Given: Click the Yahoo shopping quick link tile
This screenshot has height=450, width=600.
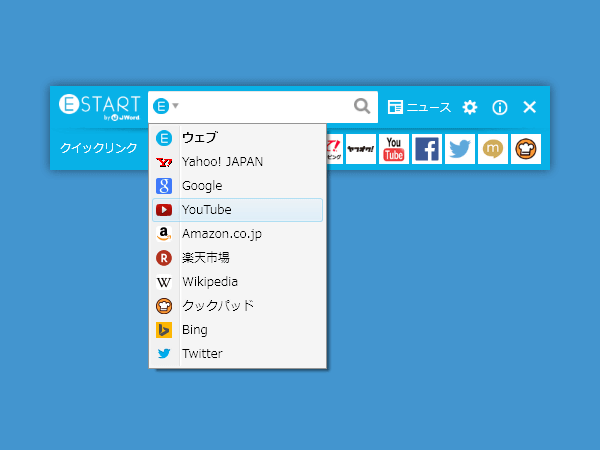Looking at the screenshot, I should click(x=335, y=149).
